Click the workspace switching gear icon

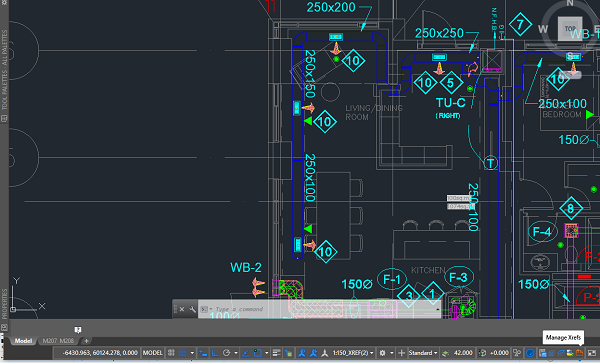[x=382, y=353]
